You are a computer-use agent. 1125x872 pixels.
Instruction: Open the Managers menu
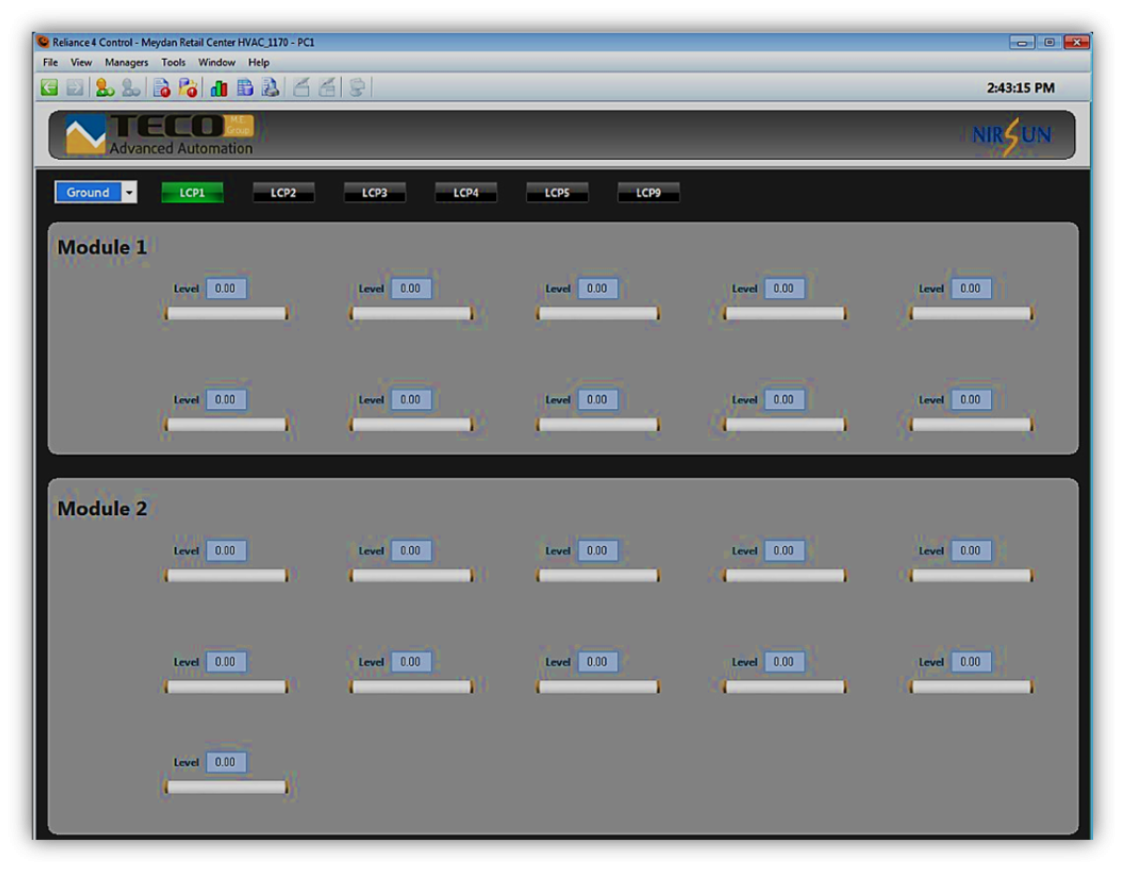pyautogui.click(x=126, y=62)
